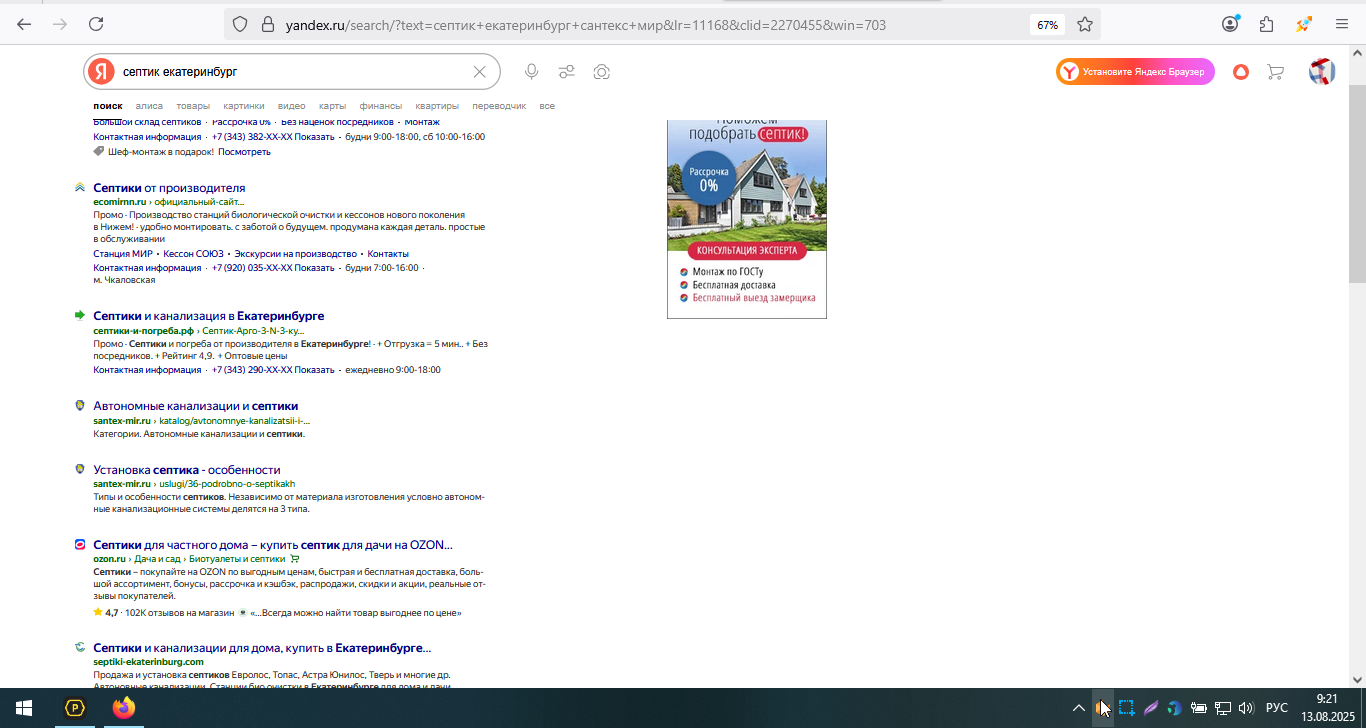
Task: Switch to the картинки tab
Action: (x=244, y=106)
